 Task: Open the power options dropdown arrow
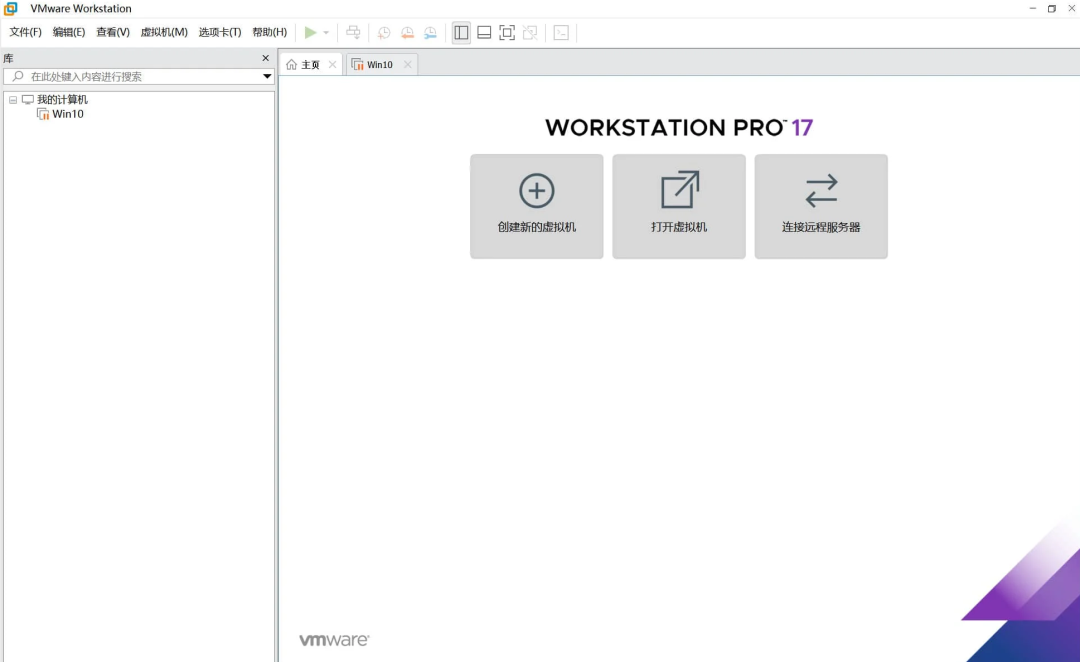tap(326, 33)
